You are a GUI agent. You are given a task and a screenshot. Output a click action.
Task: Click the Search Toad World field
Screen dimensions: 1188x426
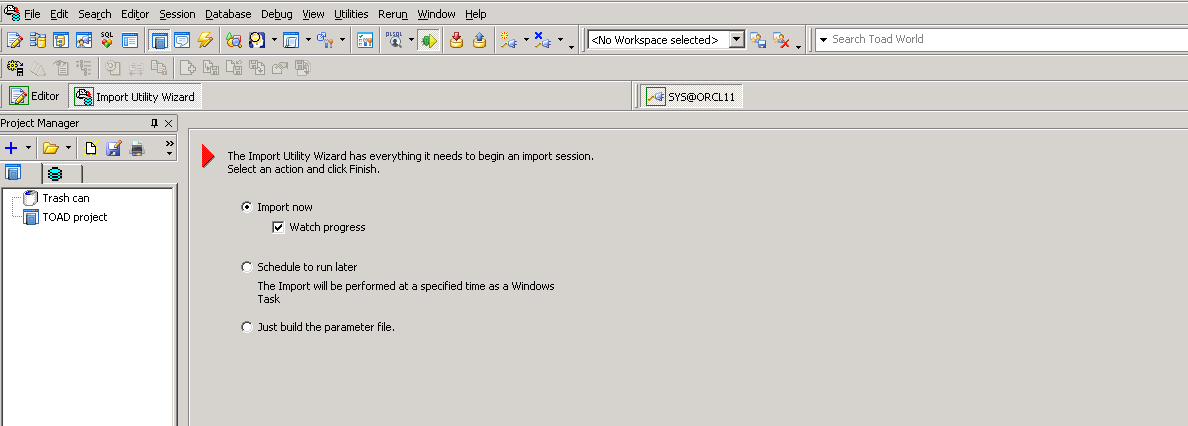point(1000,40)
